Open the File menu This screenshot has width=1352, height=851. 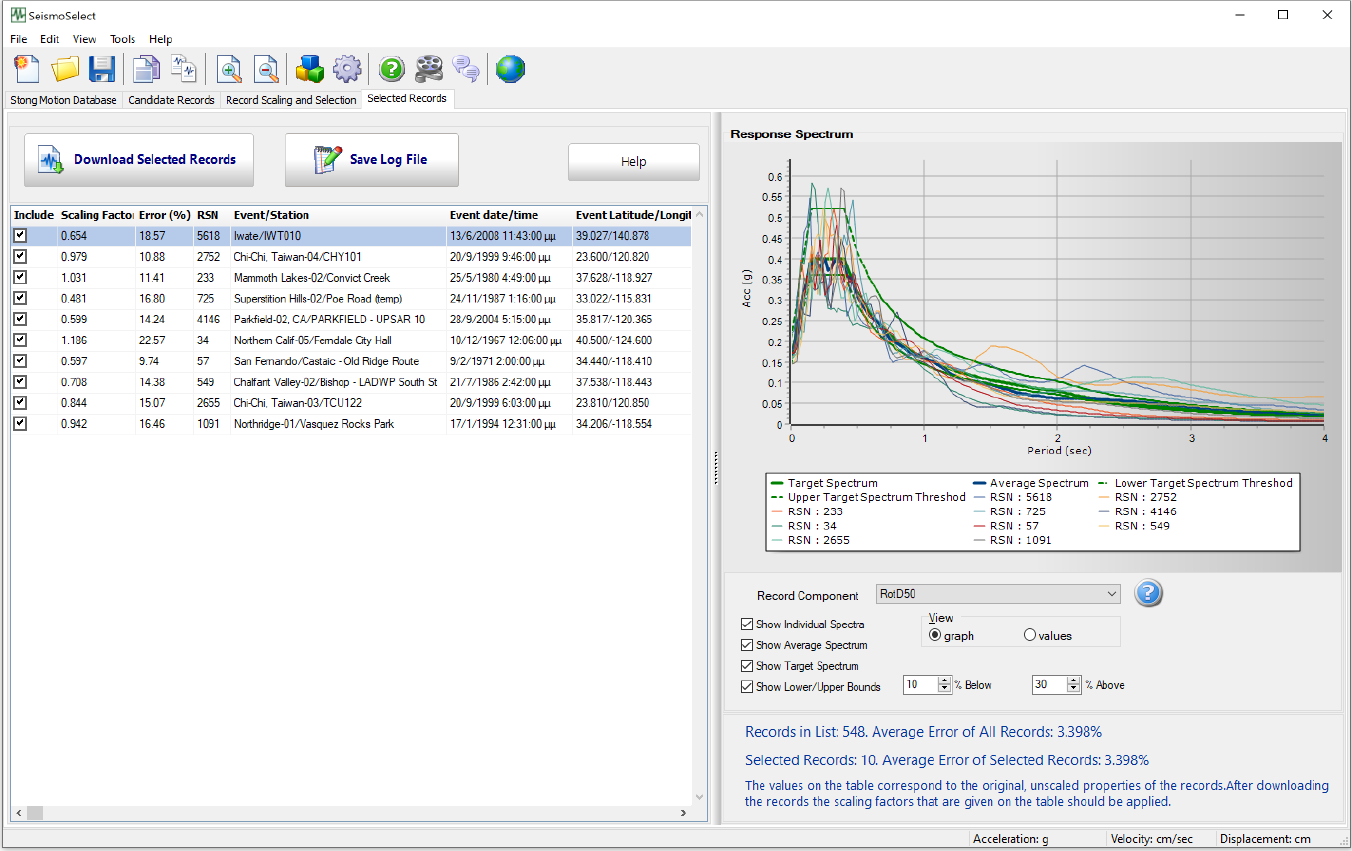(19, 39)
